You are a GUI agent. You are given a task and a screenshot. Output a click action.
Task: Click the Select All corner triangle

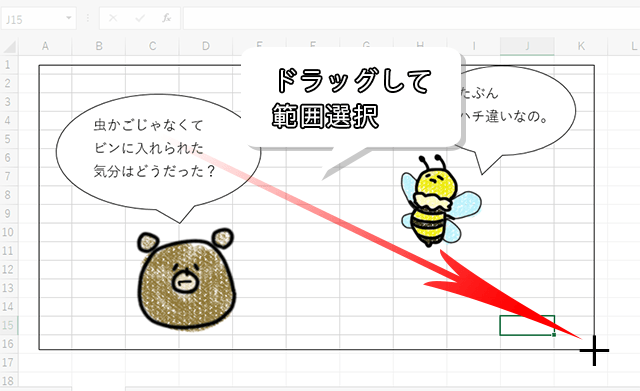[x=10, y=46]
